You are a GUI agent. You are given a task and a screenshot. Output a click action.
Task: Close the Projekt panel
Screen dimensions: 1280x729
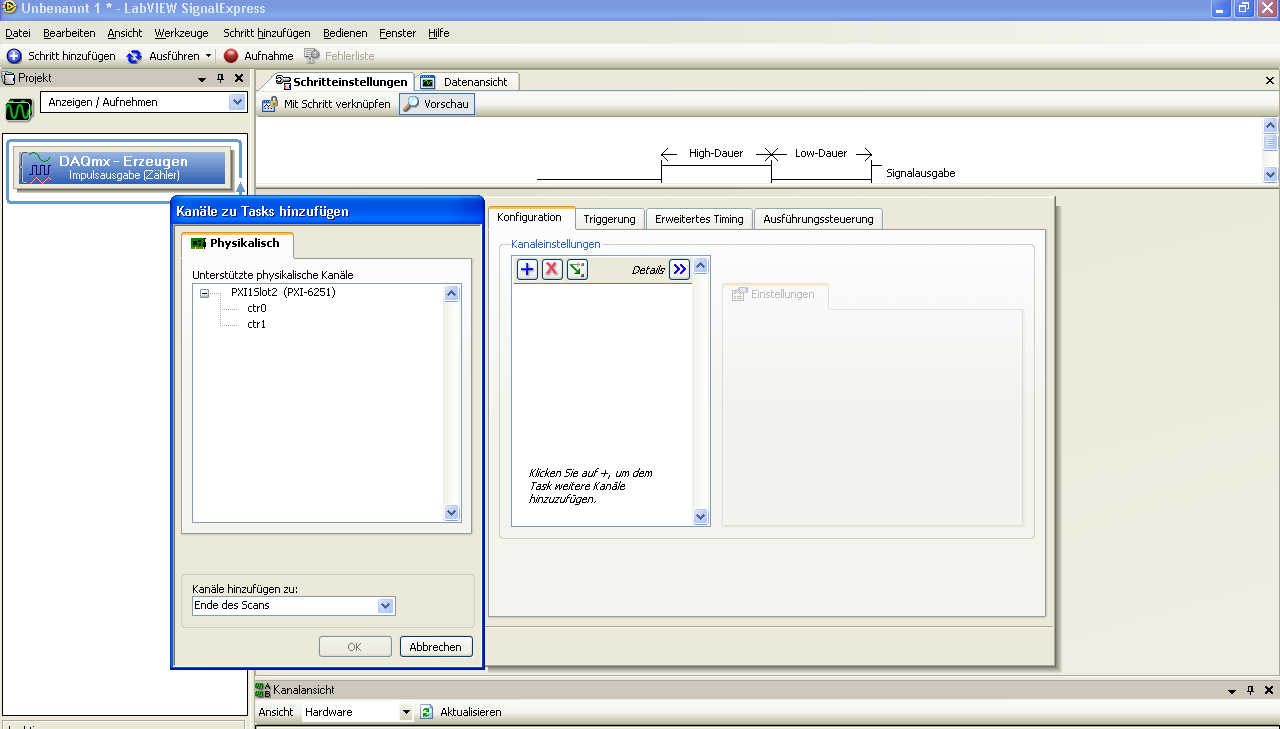(239, 78)
